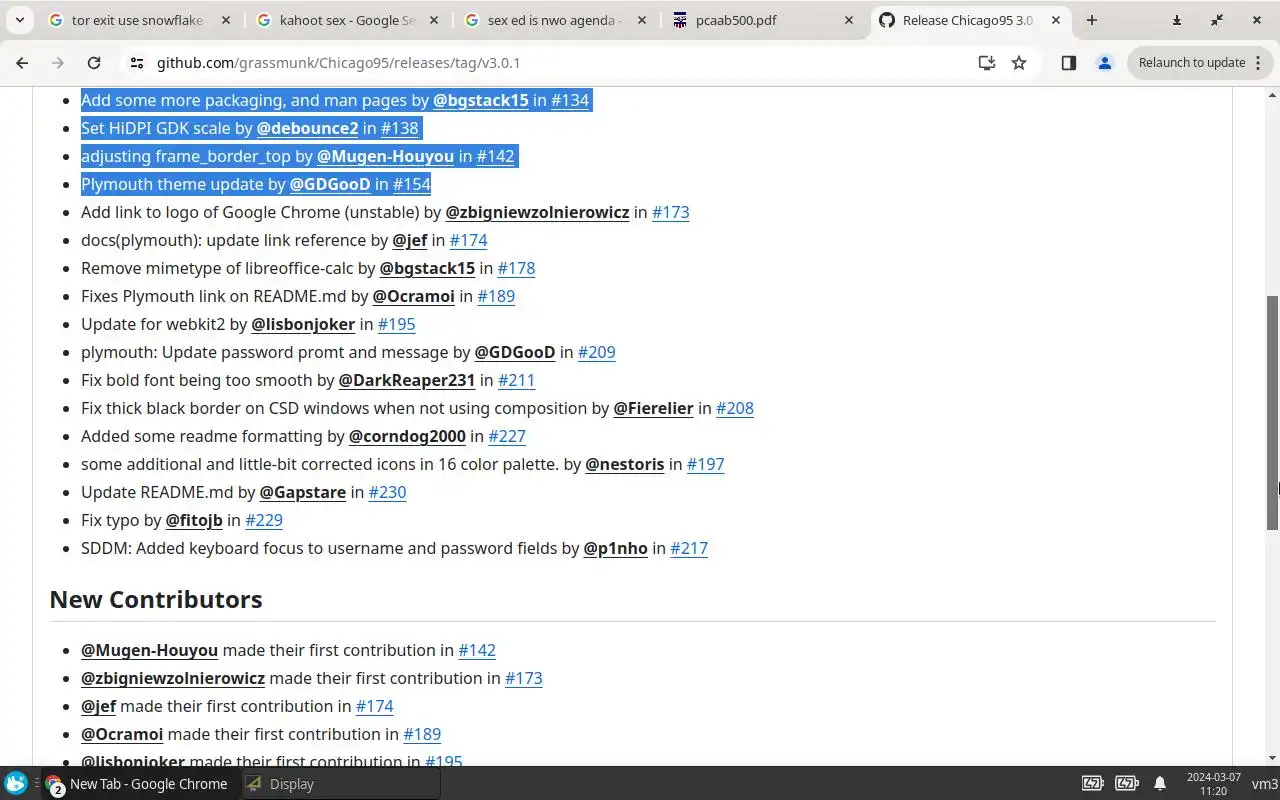Image resolution: width=1280 pixels, height=800 pixels.
Task: Visit @p1nho profile
Action: tap(616, 548)
